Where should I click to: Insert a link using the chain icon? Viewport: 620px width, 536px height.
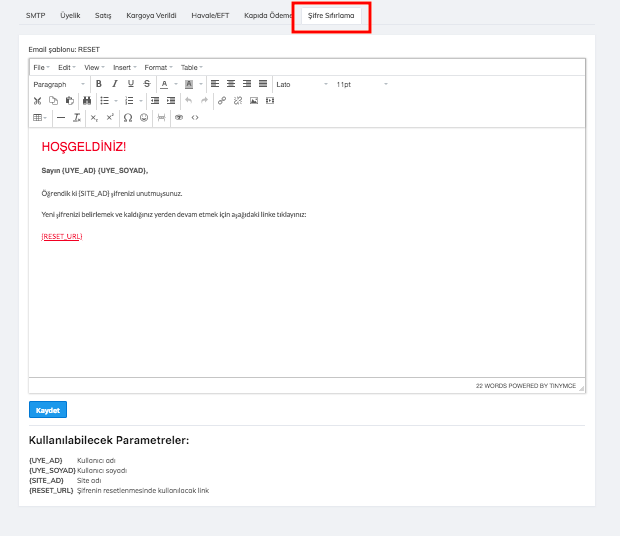tap(222, 101)
